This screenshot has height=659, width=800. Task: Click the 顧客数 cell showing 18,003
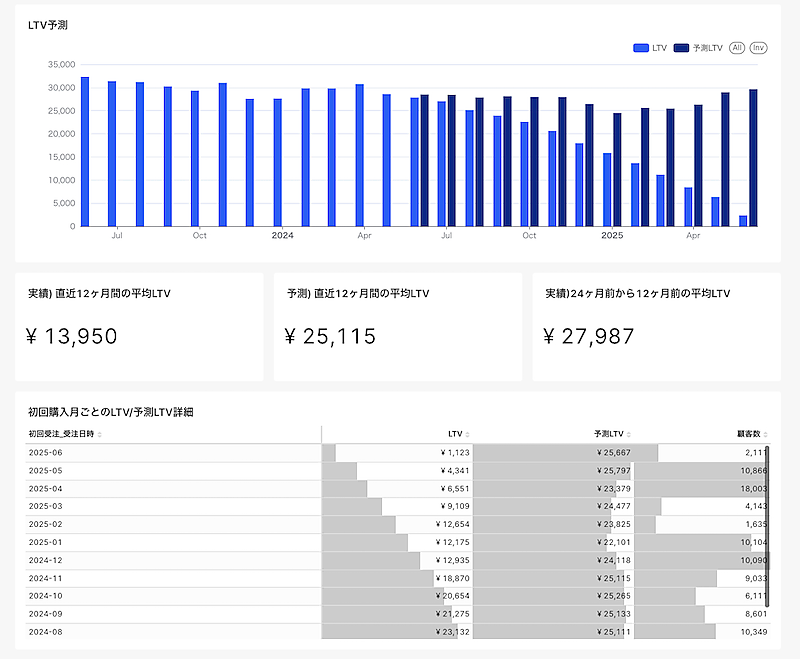coord(752,488)
